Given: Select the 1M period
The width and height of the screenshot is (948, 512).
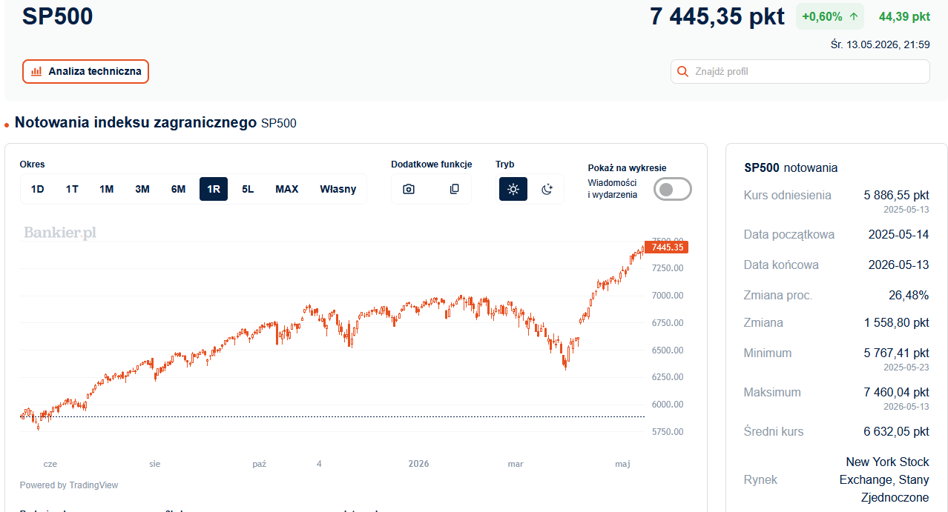Looking at the screenshot, I should pyautogui.click(x=106, y=189).
